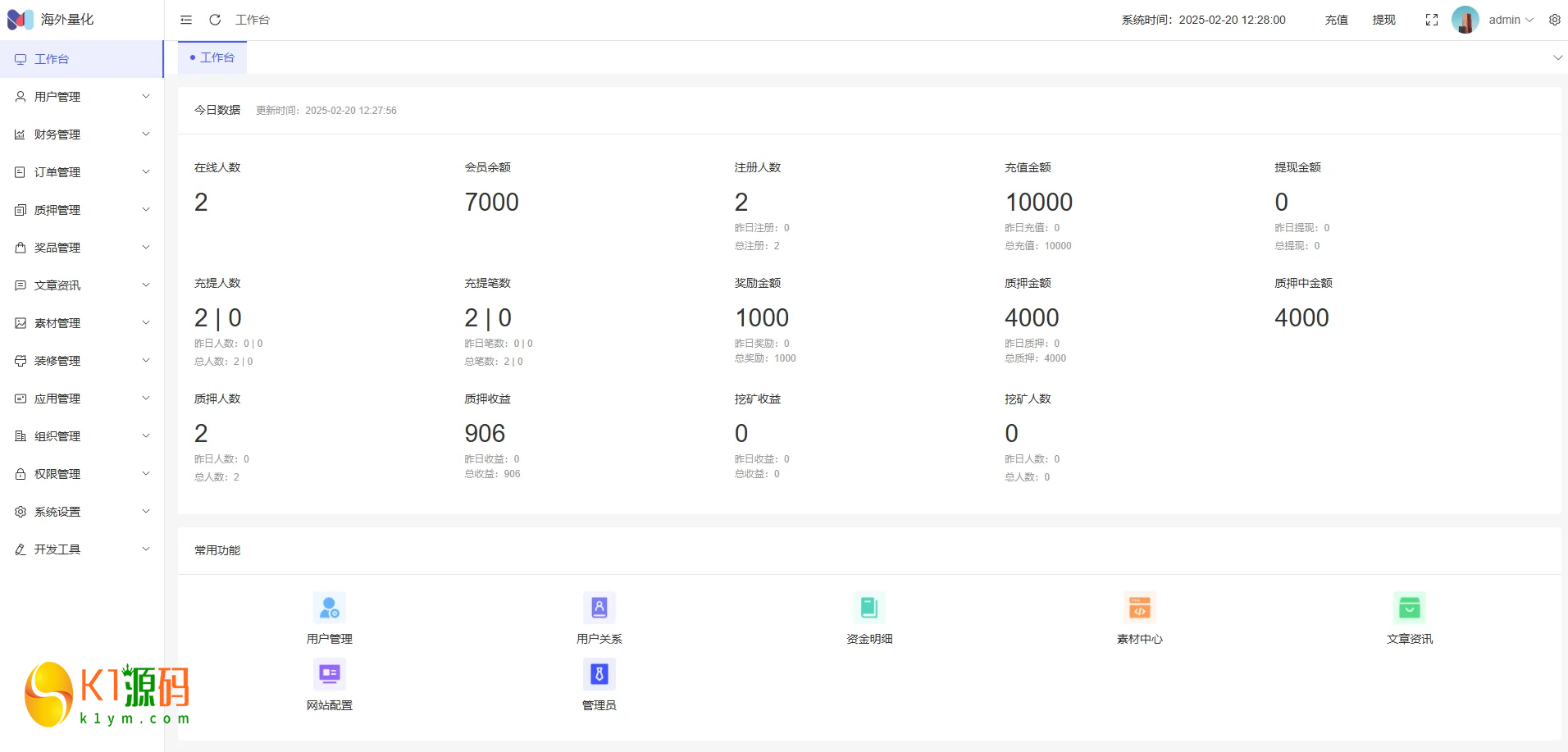Click the 应用管理 icon in sidebar

pos(21,399)
